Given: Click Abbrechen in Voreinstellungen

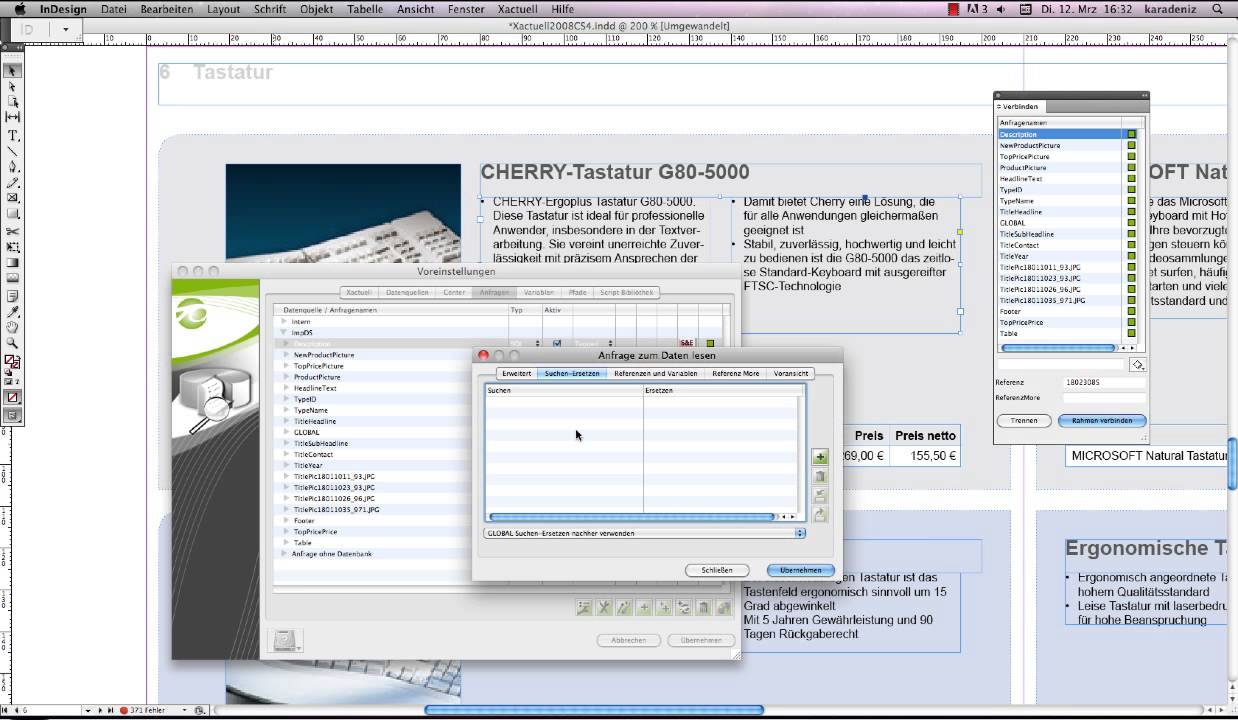Looking at the screenshot, I should pos(628,640).
